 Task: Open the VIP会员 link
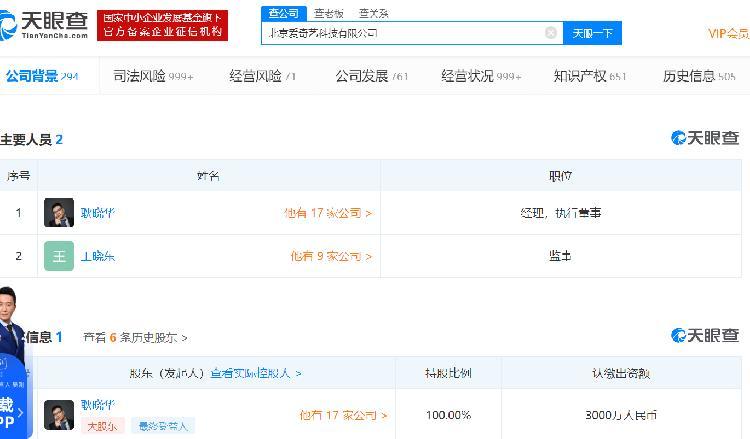(728, 33)
